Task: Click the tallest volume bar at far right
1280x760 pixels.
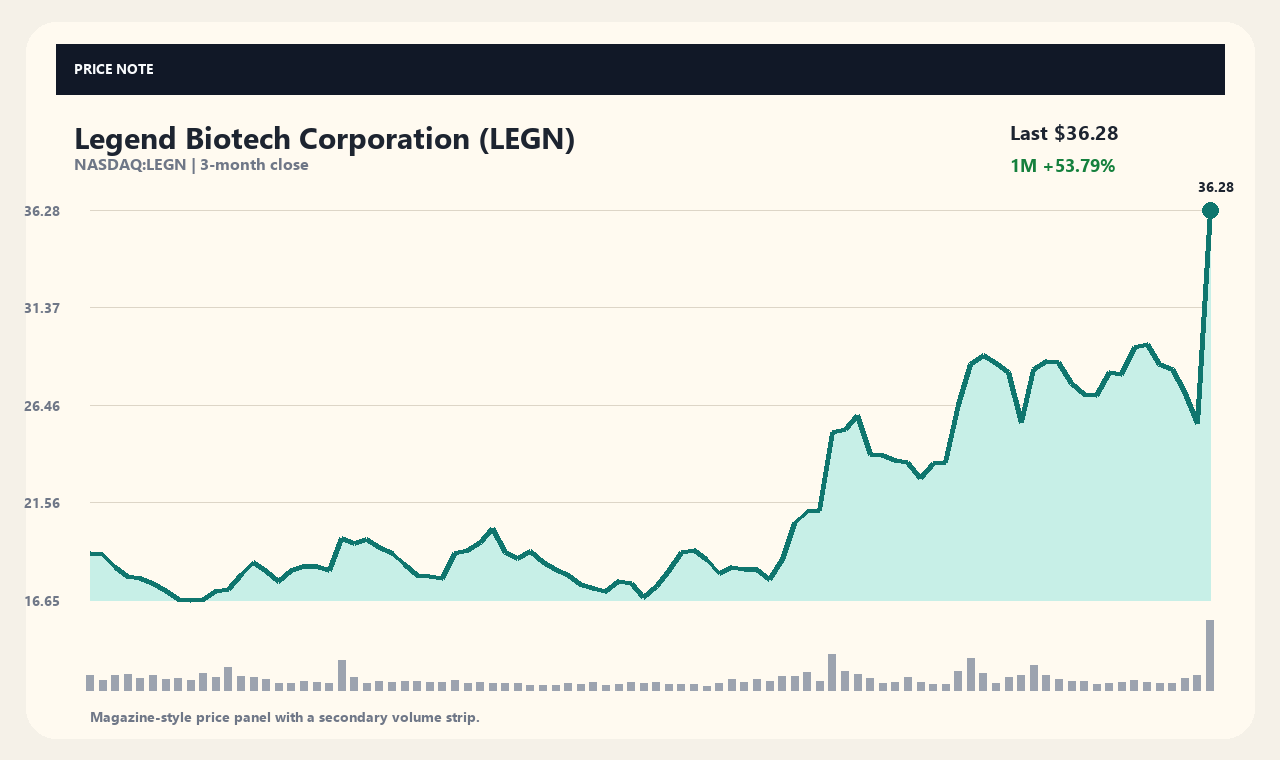Action: click(x=1210, y=655)
